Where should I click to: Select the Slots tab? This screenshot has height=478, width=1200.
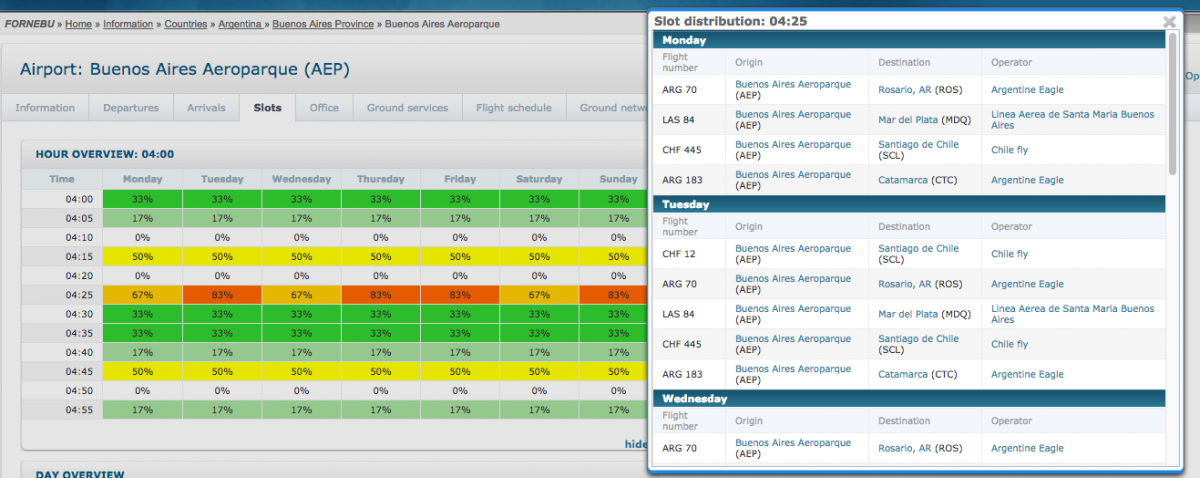(x=267, y=108)
